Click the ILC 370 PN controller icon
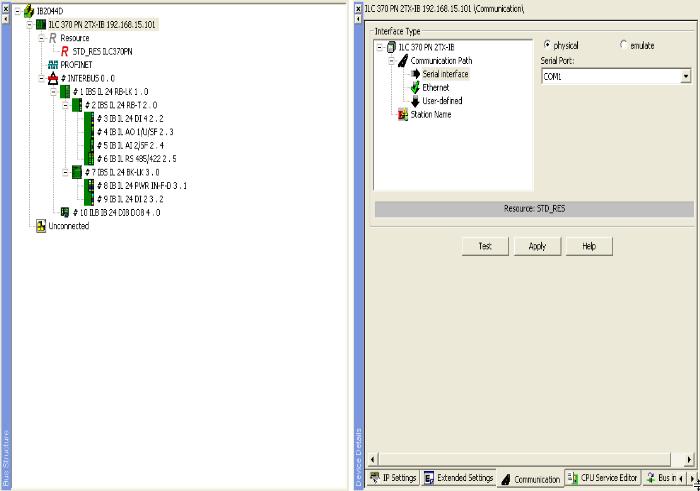700x491 pixels. 41,24
